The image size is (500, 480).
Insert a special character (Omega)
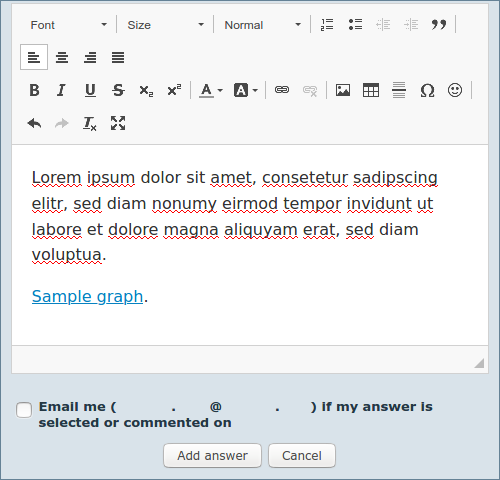[x=427, y=90]
